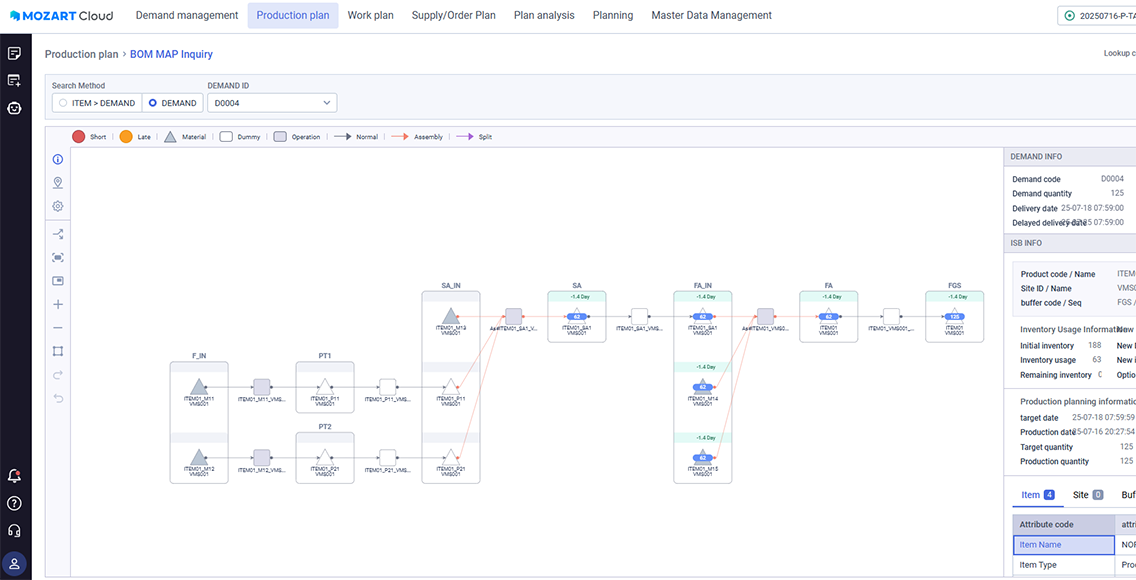The image size is (1136, 580).
Task: Select the DEMAND radio option
Action: click(x=172, y=103)
